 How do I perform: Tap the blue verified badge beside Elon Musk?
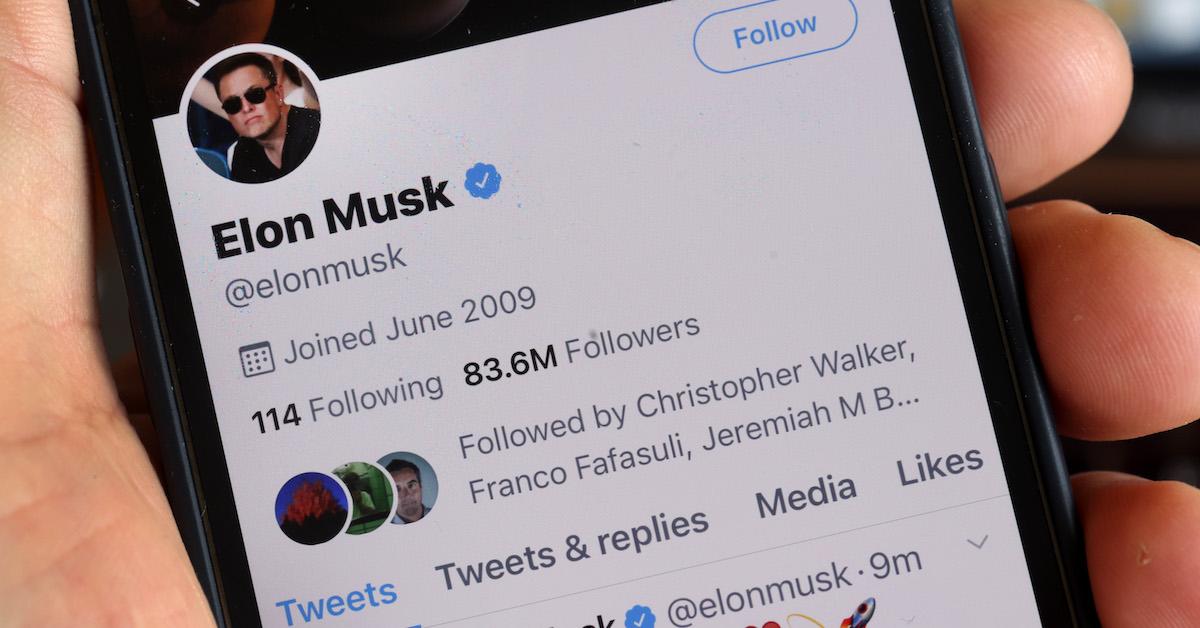[x=483, y=181]
